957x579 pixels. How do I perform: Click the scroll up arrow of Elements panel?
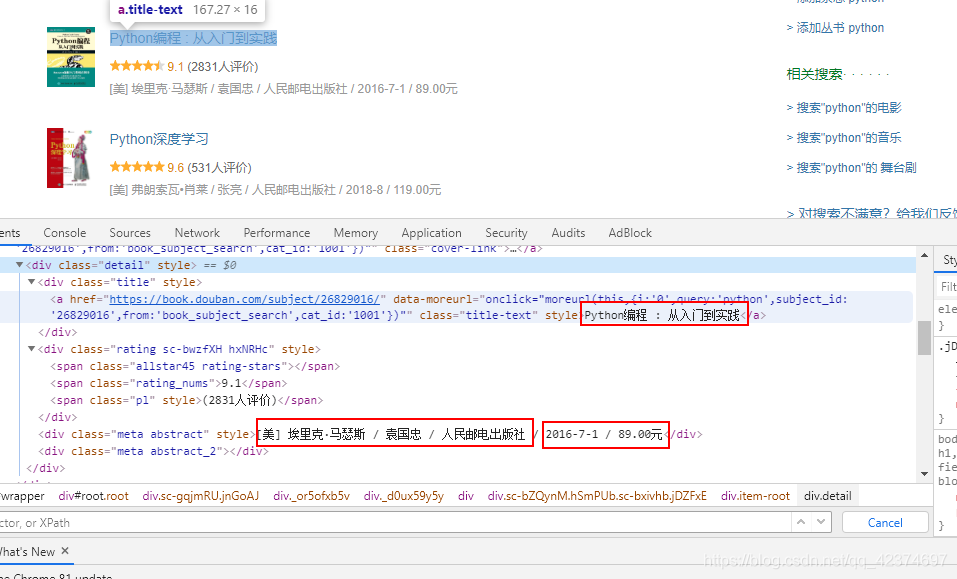[924, 255]
